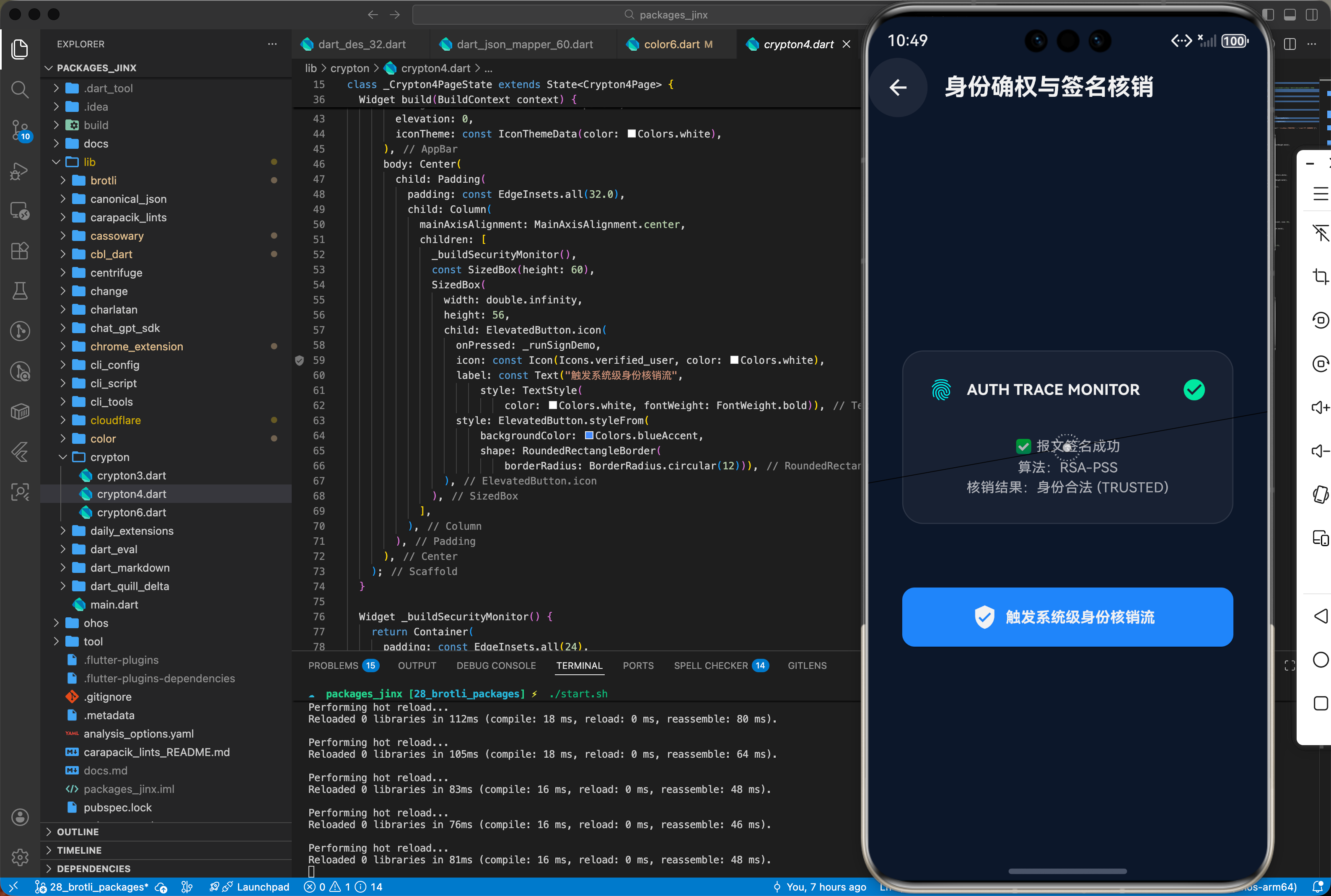Open the Extensions view
The image size is (1331, 896).
tap(20, 251)
